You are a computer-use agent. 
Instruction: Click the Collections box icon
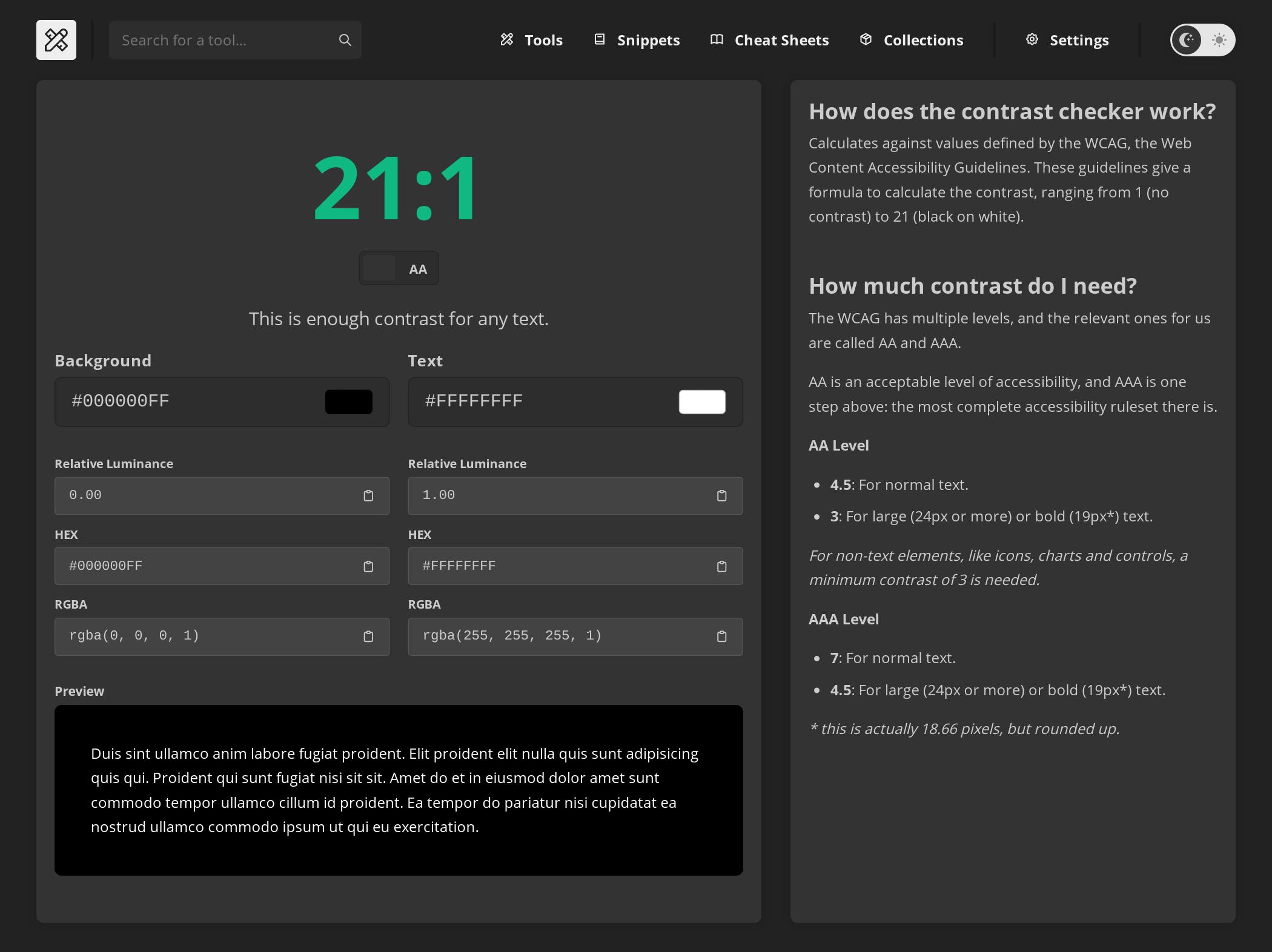[866, 40]
